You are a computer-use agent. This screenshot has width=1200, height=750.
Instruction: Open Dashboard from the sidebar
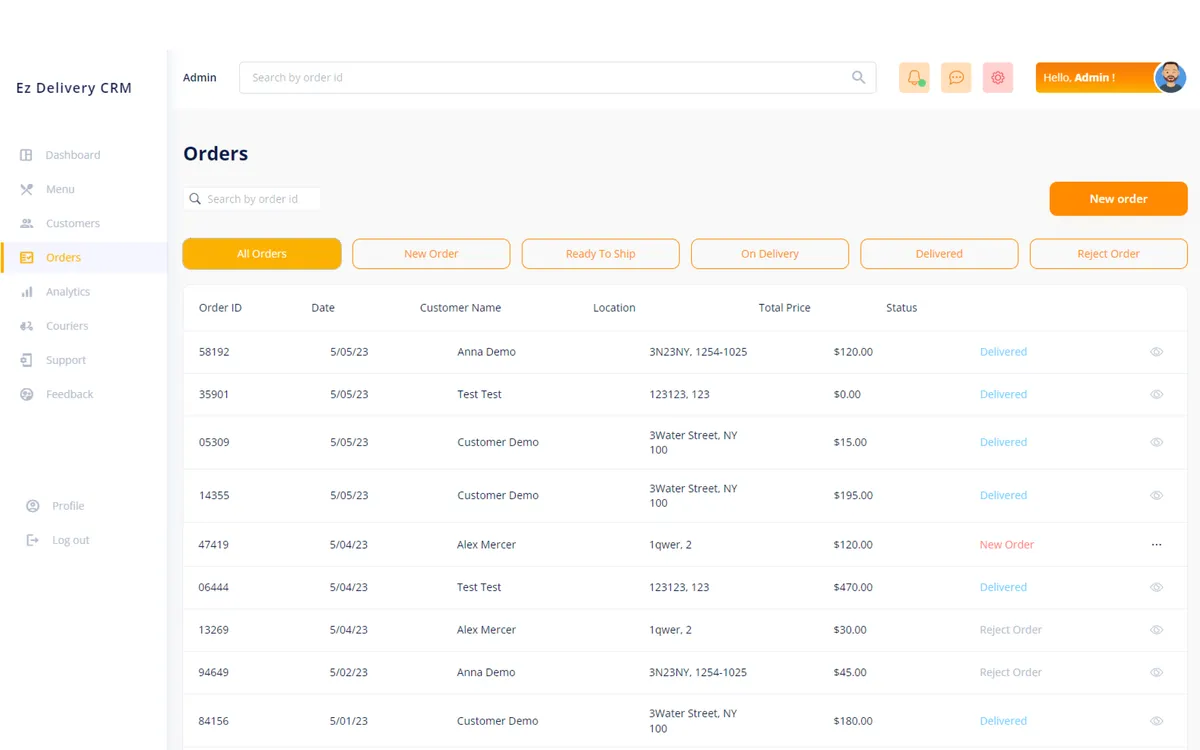pos(73,155)
